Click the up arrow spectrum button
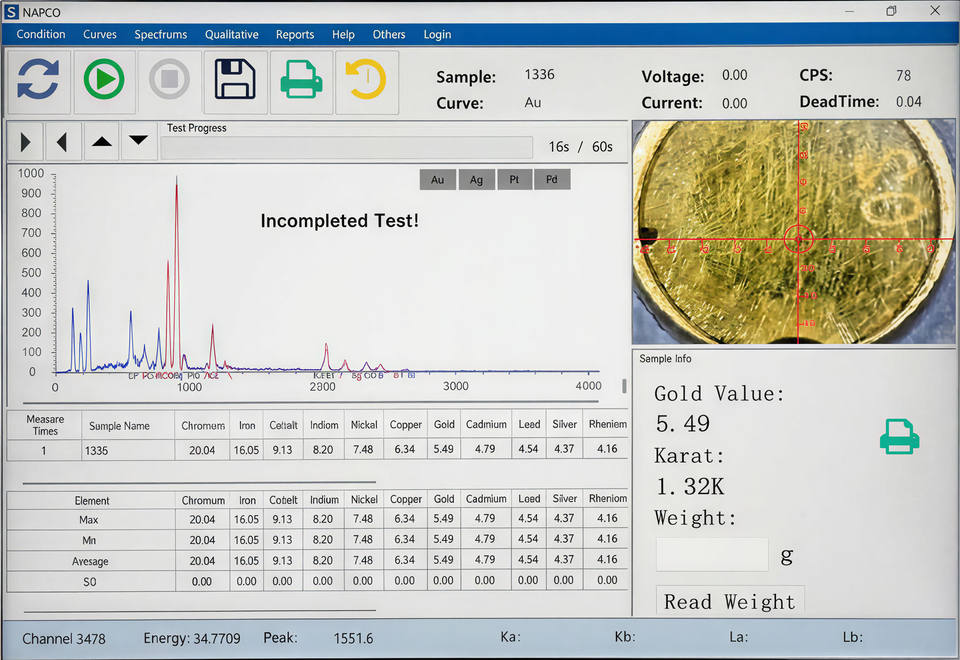Viewport: 960px width, 660px height. coord(101,143)
